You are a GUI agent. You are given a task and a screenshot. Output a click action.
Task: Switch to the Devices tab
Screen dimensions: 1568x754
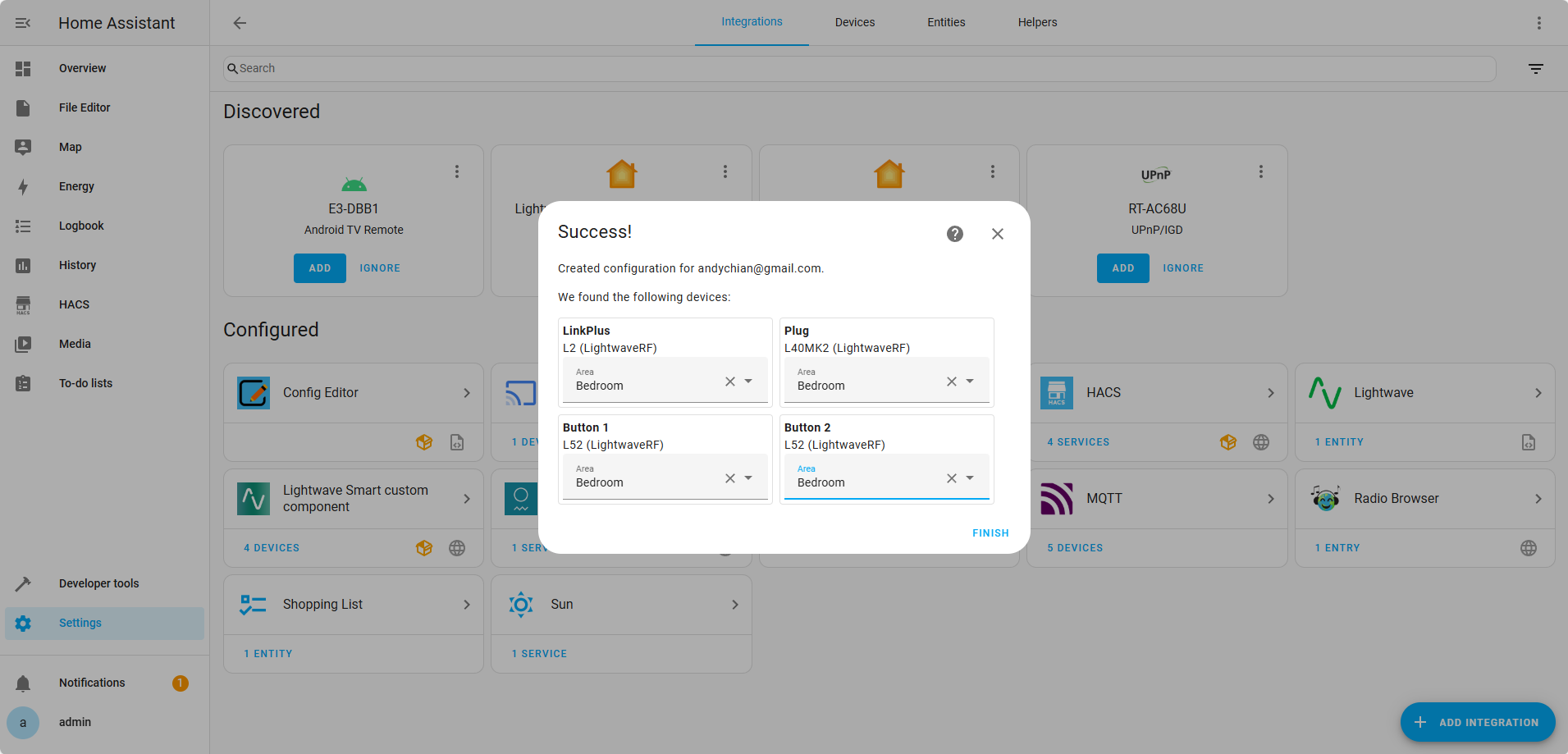click(x=854, y=22)
